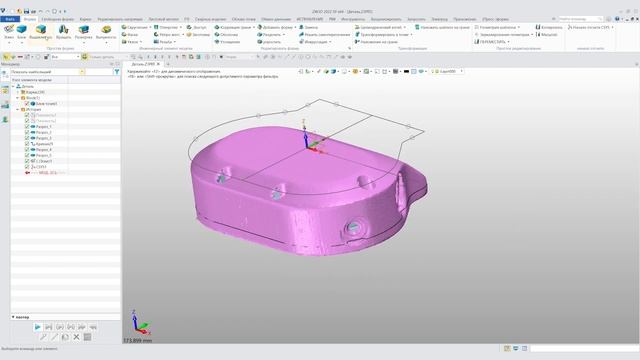This screenshot has height=360, width=640.
Task: Click the wrench icon in replay tools
Action: (x=43, y=337)
